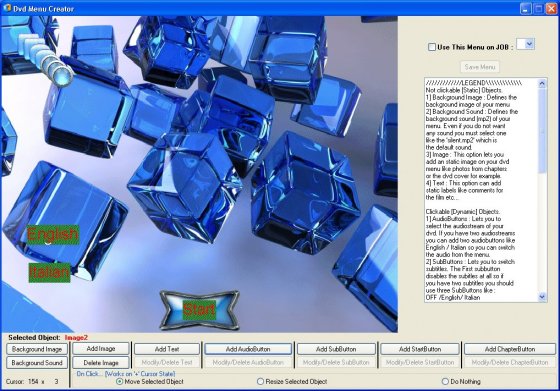Click the legend scrollbar down arrow
The height and width of the screenshot is (391, 560).
542,297
